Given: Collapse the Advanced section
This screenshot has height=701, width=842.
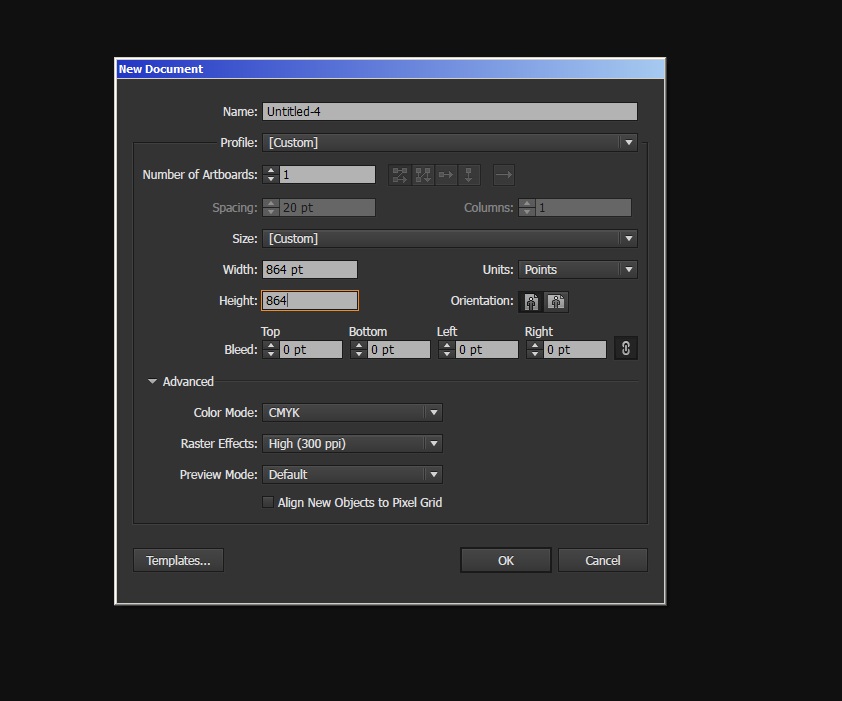Looking at the screenshot, I should click(153, 382).
